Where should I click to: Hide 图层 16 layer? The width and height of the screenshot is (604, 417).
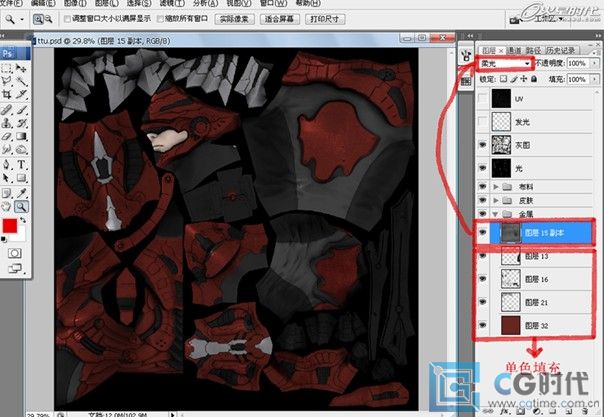(482, 279)
